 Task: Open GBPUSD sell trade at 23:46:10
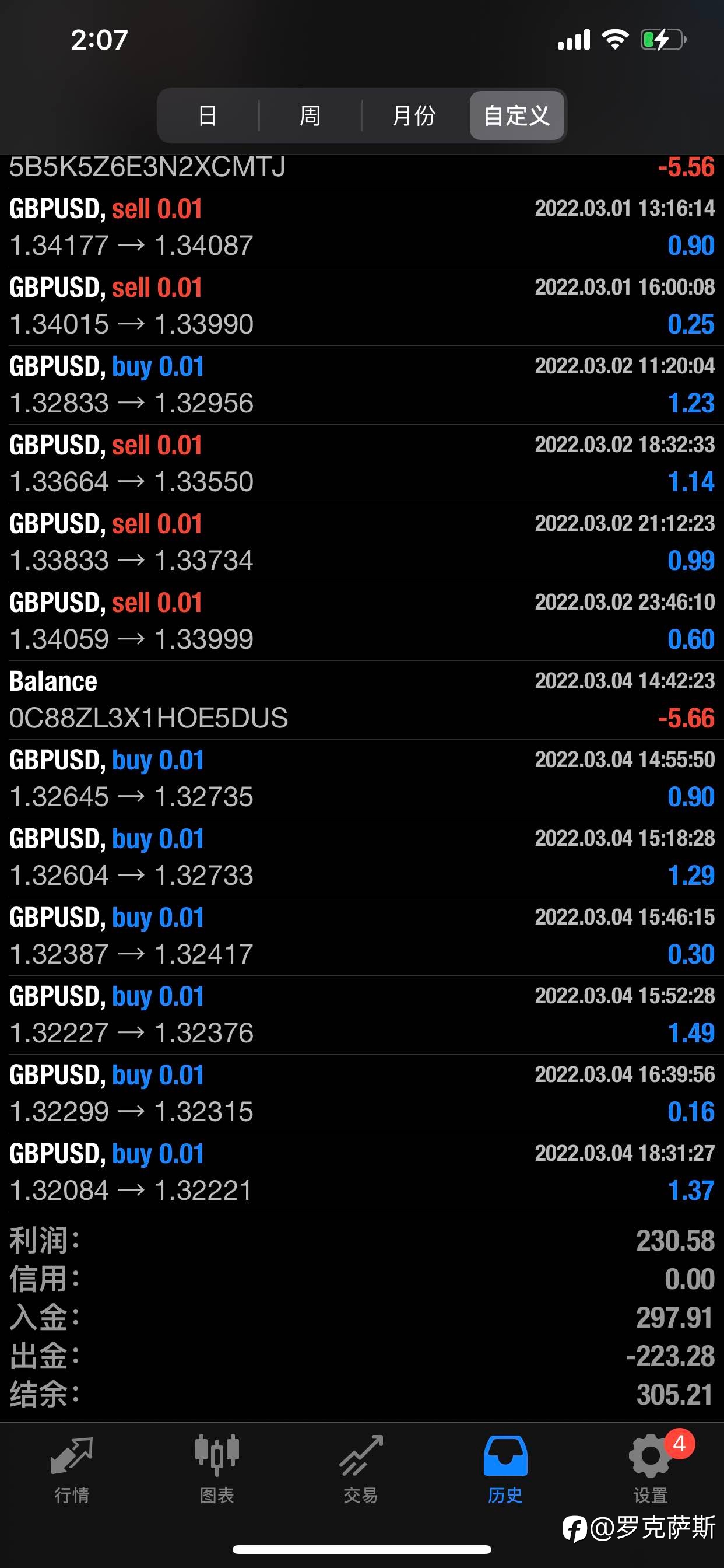pyautogui.click(x=362, y=621)
